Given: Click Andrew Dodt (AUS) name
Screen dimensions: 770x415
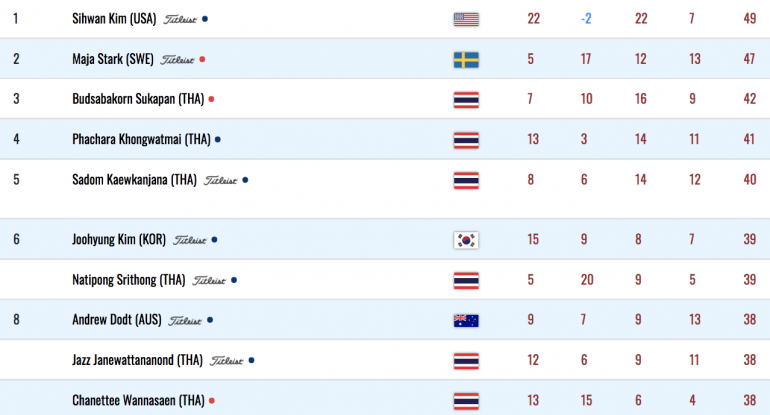Looking at the screenshot, I should tap(117, 320).
